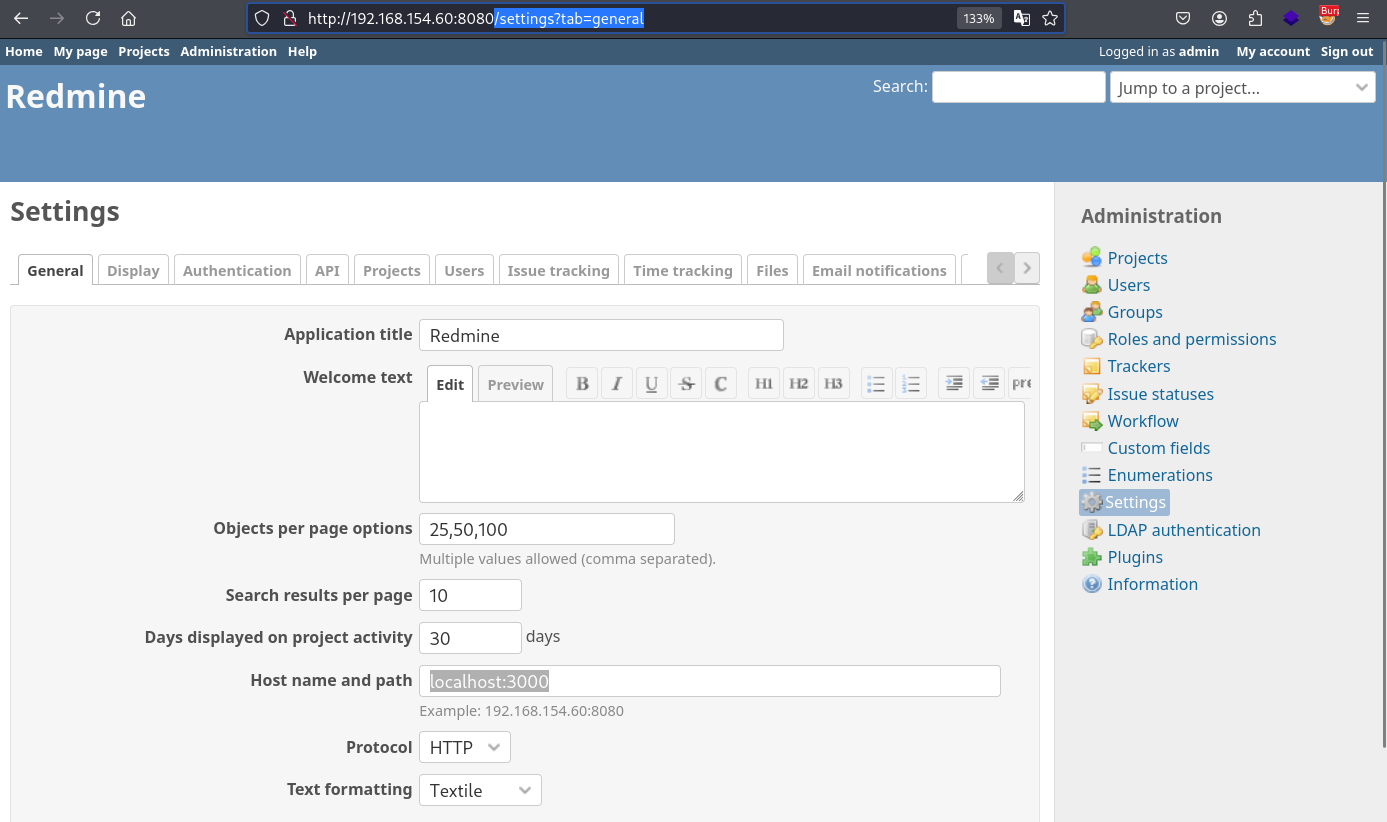Image resolution: width=1387 pixels, height=822 pixels.
Task: Open Home in top menu
Action: (x=24, y=51)
